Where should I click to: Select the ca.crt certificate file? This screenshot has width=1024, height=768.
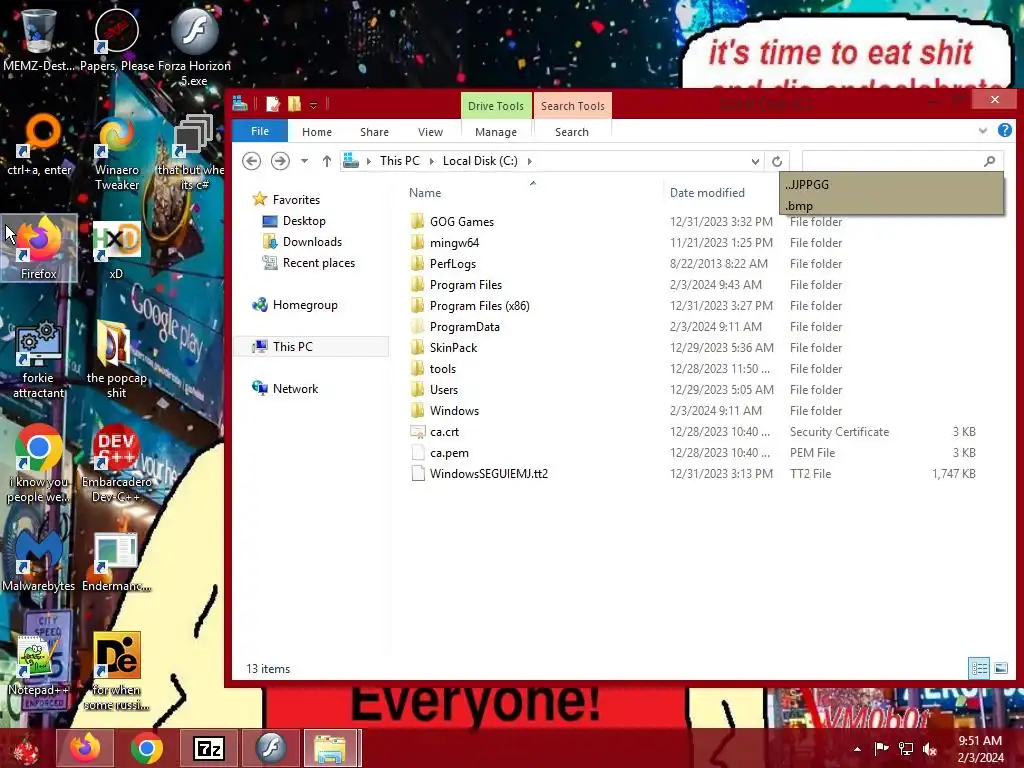click(x=444, y=432)
